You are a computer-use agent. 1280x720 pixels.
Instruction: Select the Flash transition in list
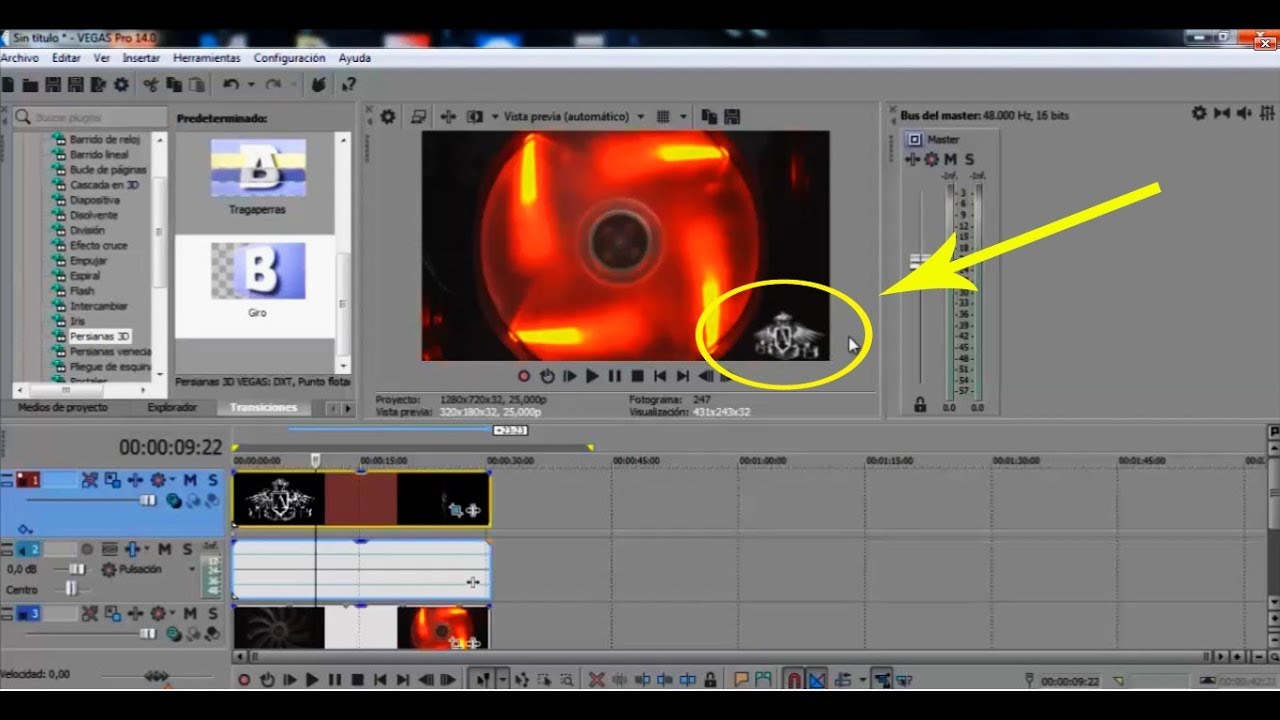82,291
